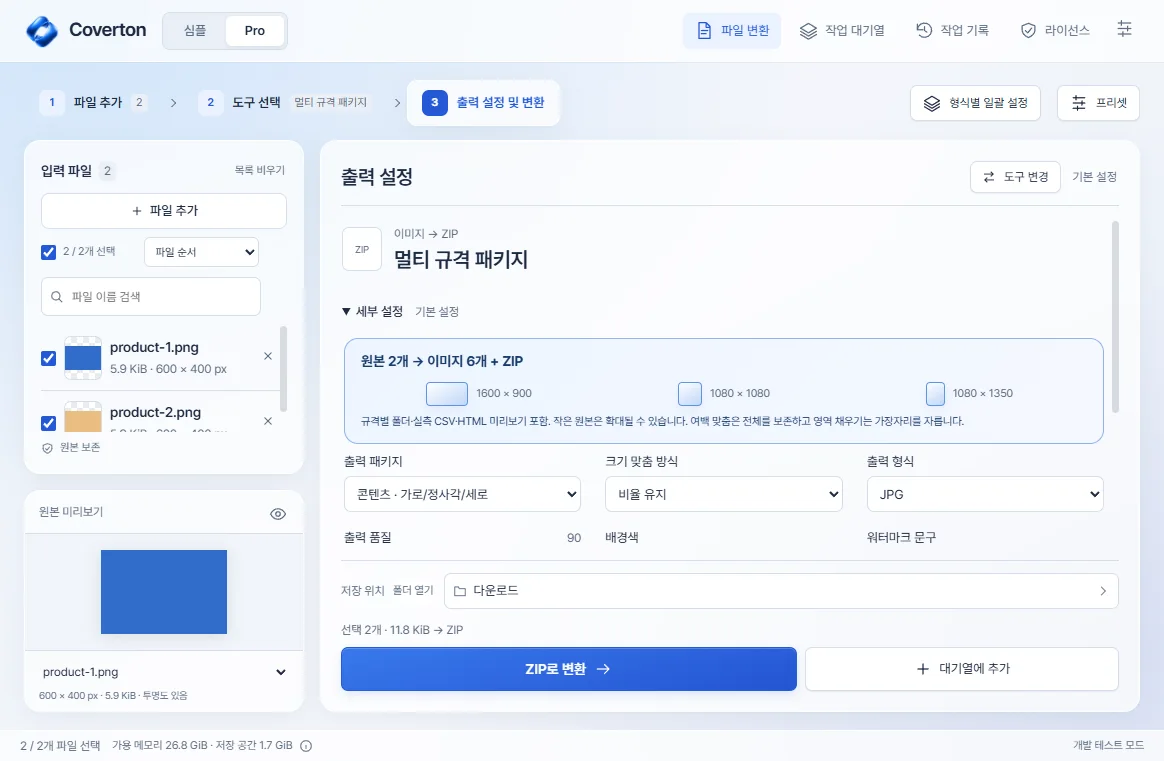
Task: Click 기본 설정 link beside 세부 설정
Action: [x=436, y=312]
